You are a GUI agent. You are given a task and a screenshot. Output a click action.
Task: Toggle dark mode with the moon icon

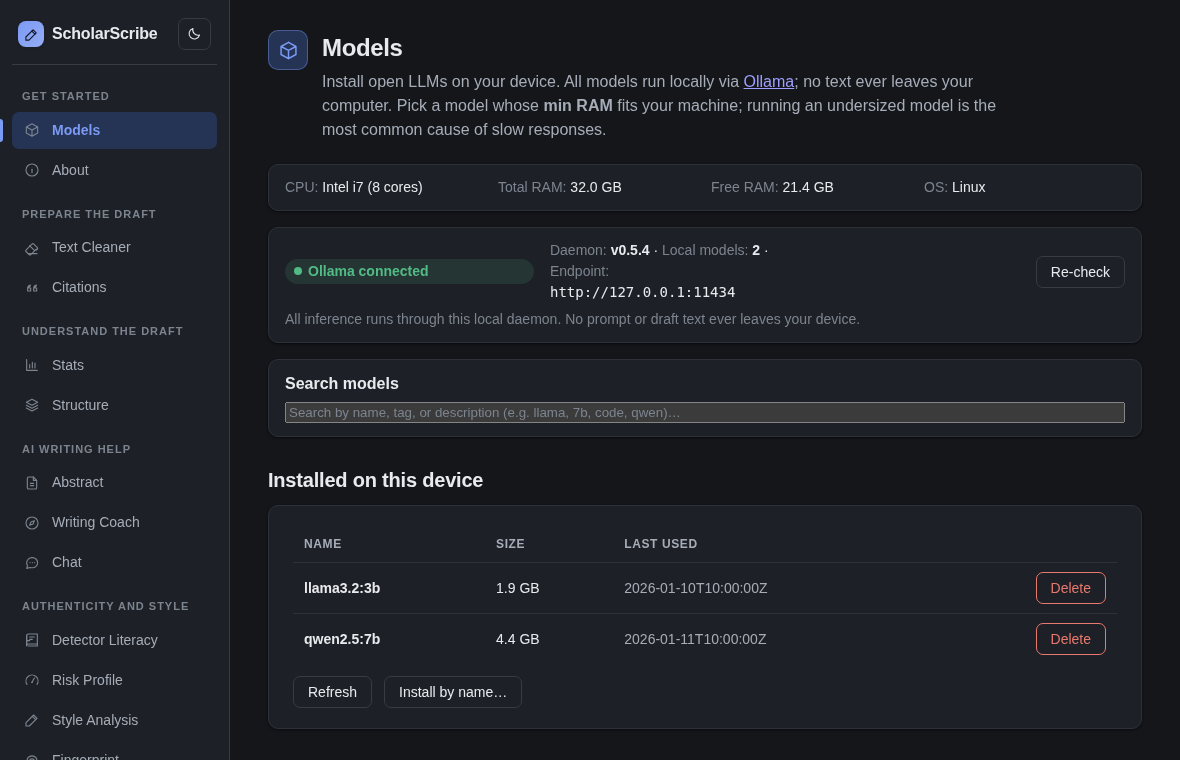[x=194, y=34]
